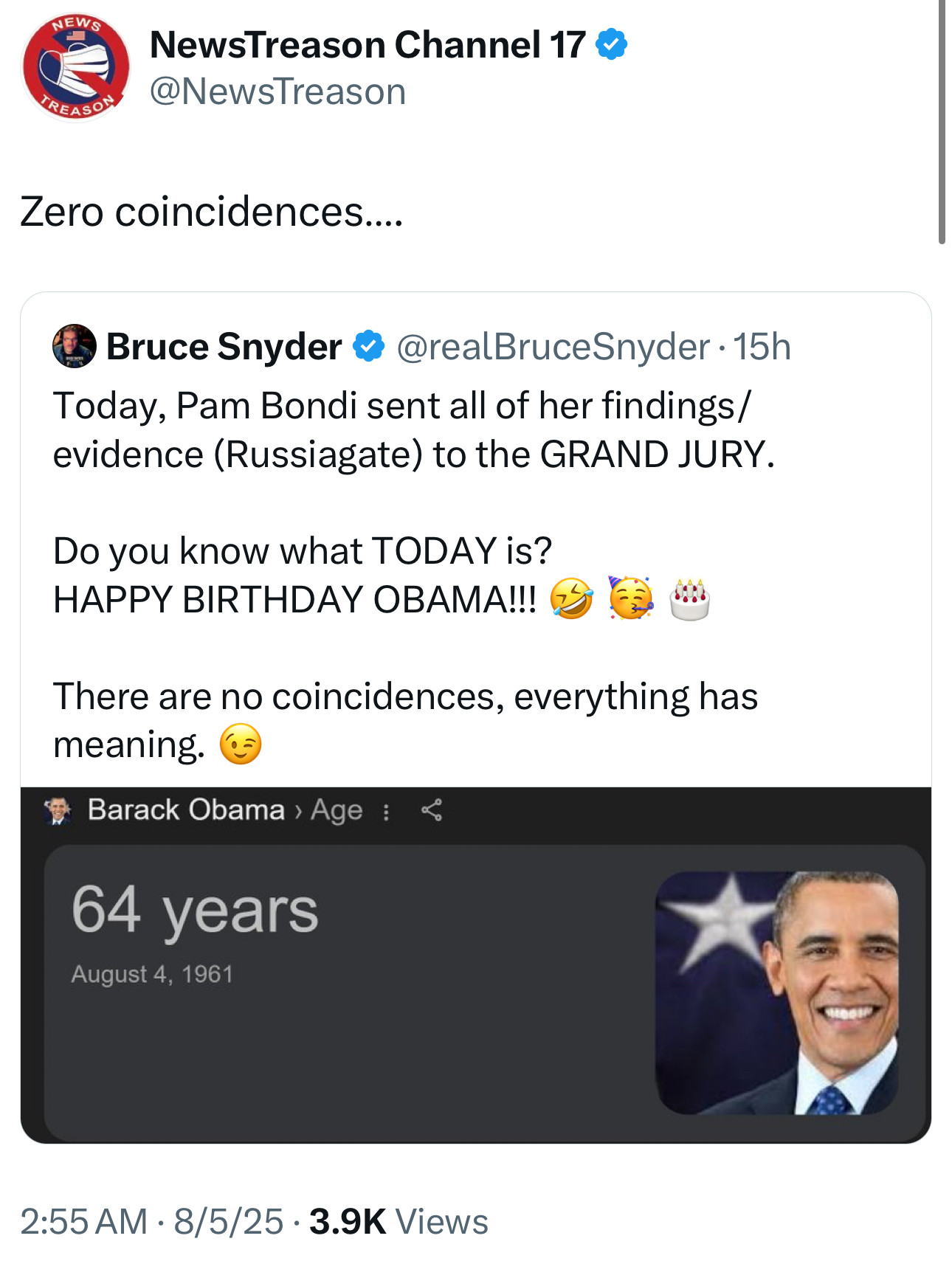
Task: Tap Bruce Snyder's small profile picture
Action: 75,346
